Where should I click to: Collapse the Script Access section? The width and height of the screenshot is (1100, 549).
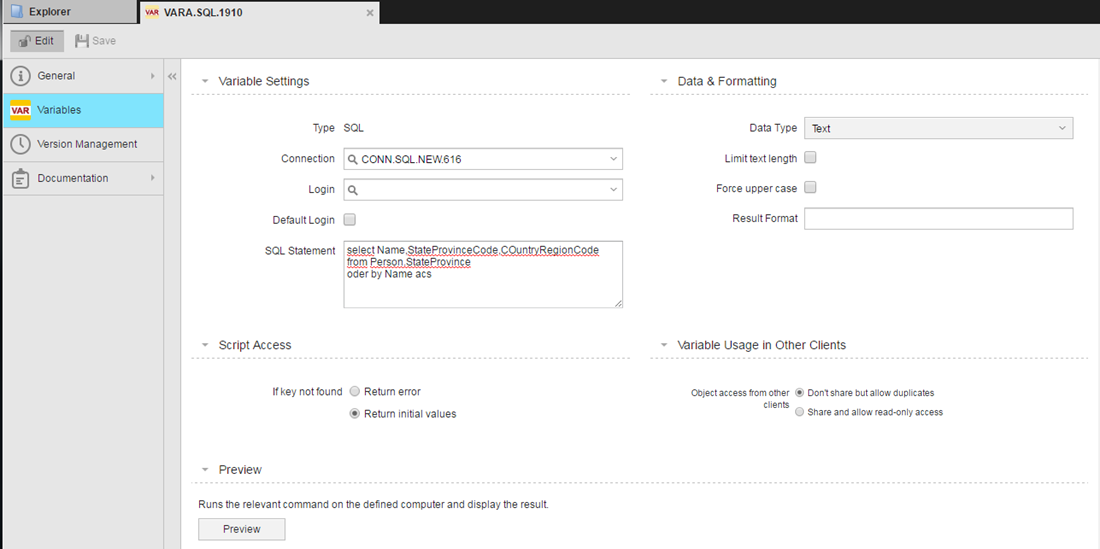[x=205, y=345]
